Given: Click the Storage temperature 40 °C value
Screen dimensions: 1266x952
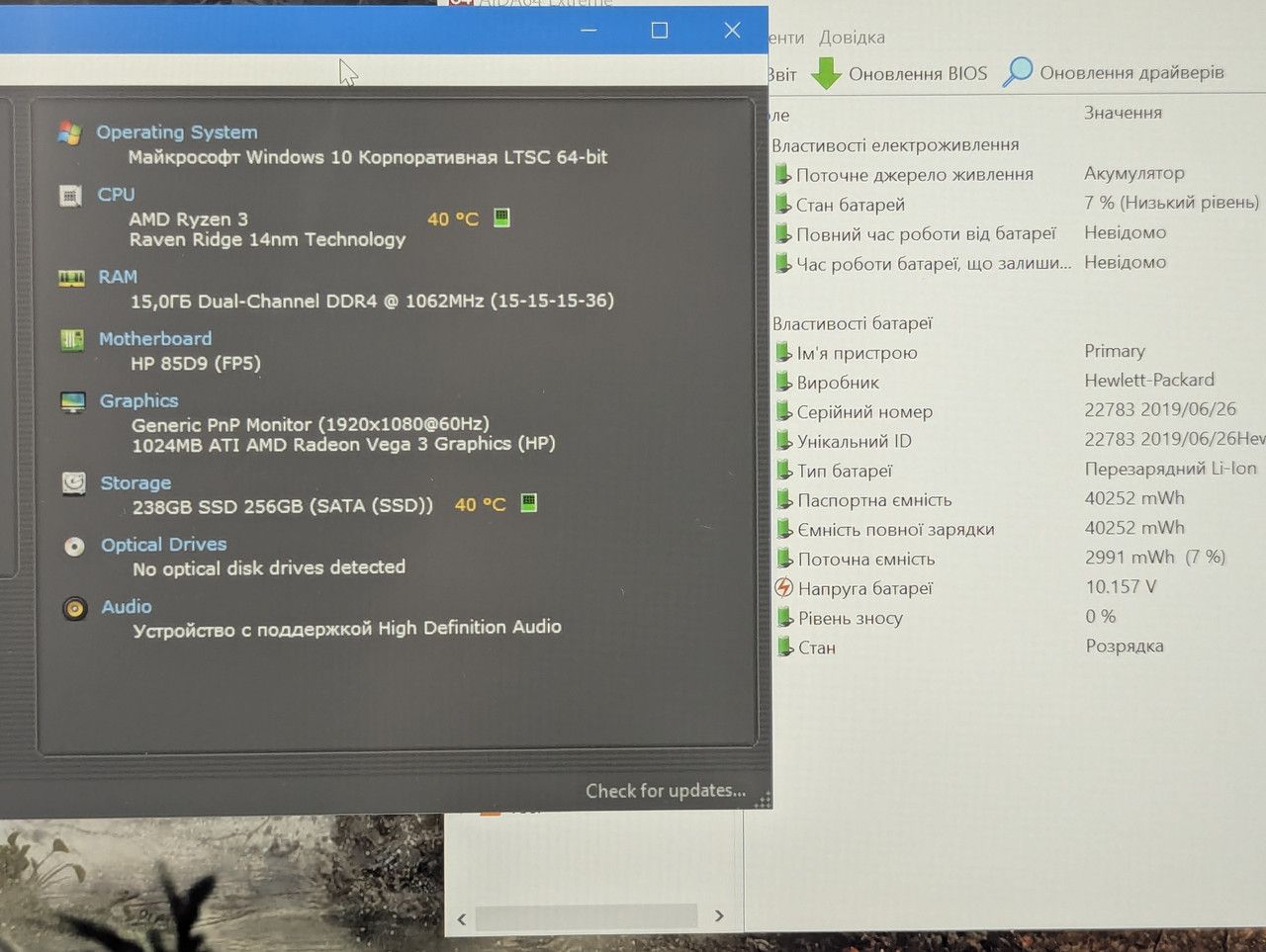Looking at the screenshot, I should 481,504.
